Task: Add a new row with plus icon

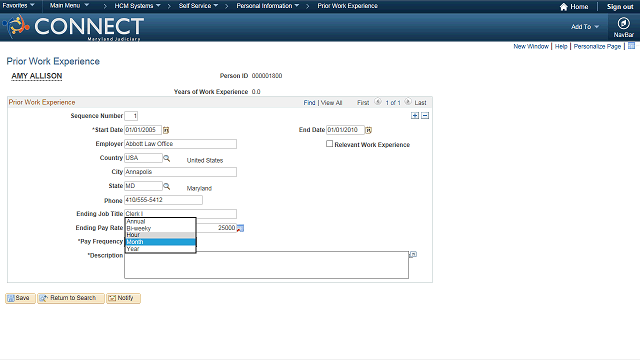Action: (x=415, y=116)
